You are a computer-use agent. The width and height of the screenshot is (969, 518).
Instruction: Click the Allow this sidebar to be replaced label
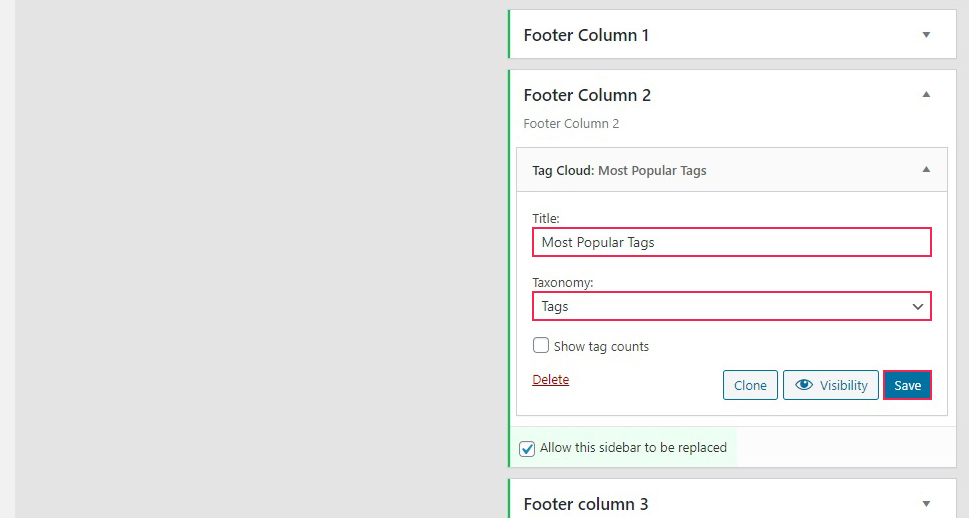click(633, 448)
